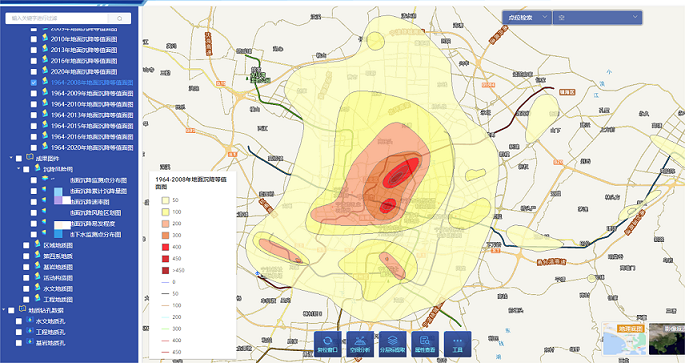The height and width of the screenshot is (363, 685).
Task: Click the search magnifier icon in filter box
Action: 120,18
